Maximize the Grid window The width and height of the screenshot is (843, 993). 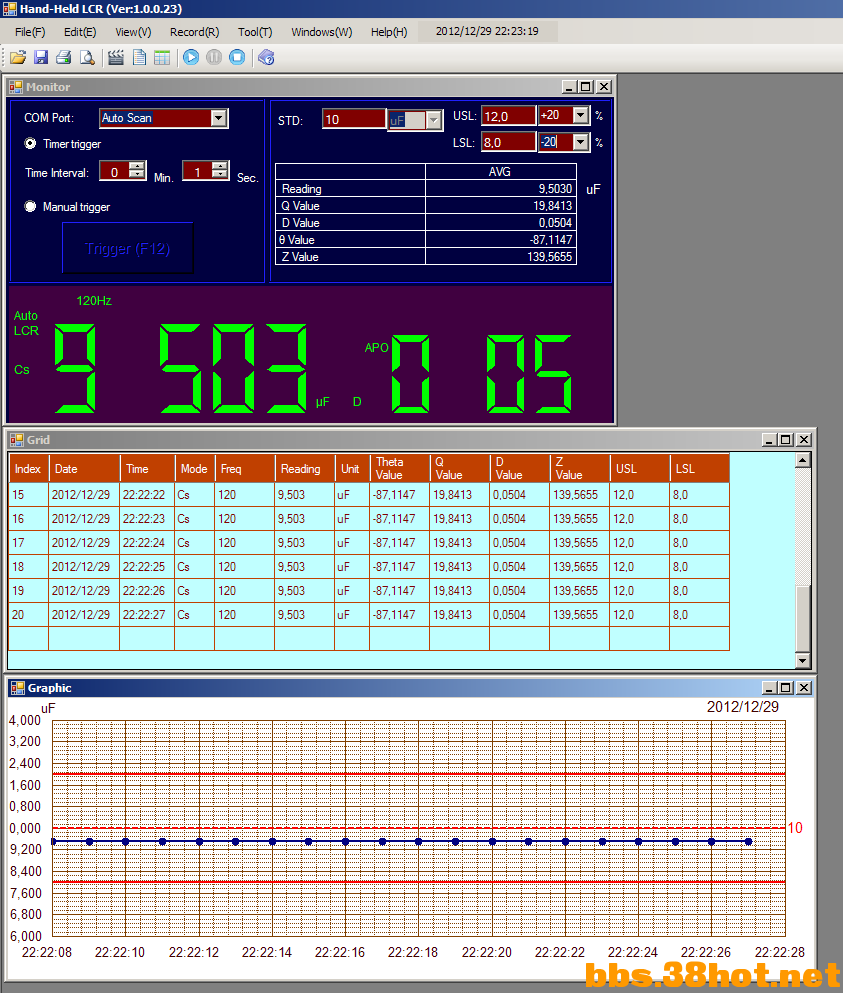(786, 440)
